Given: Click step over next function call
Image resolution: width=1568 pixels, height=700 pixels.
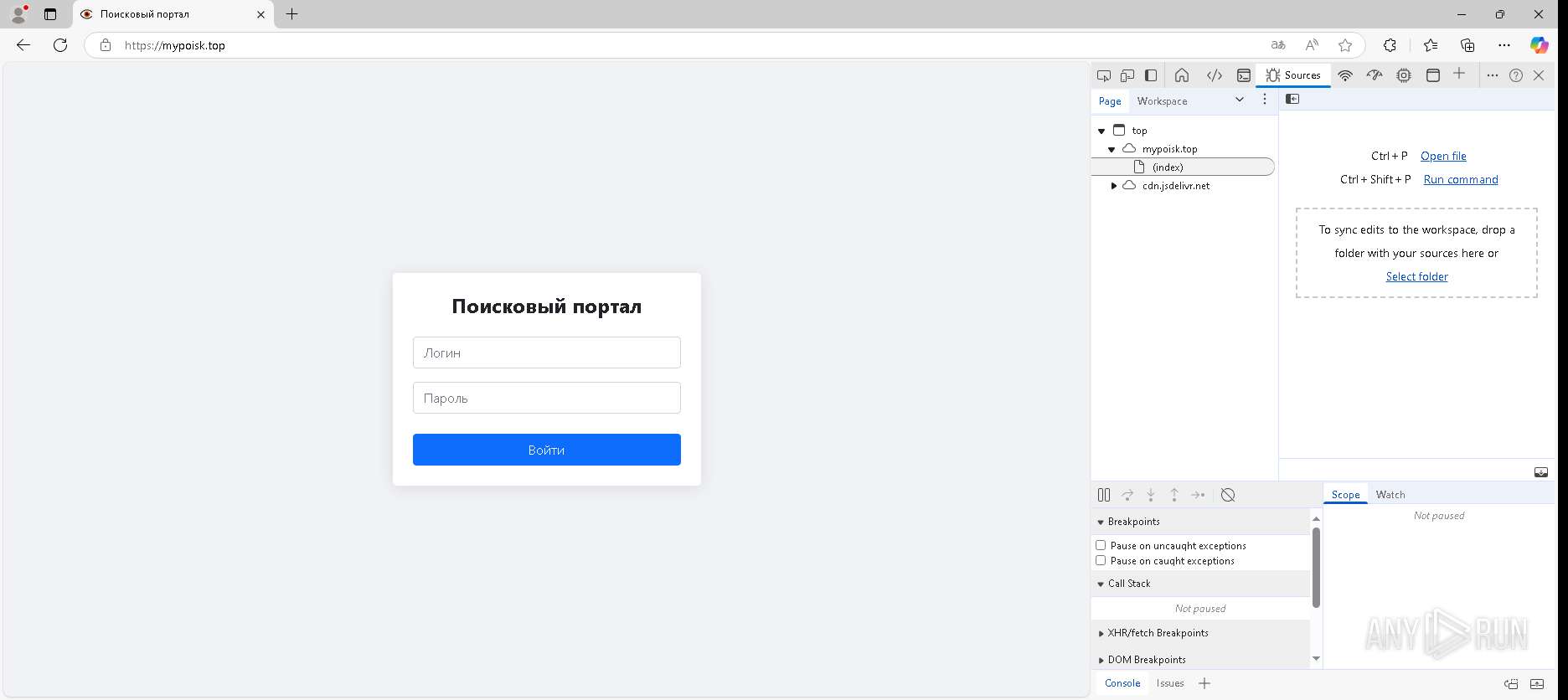Looking at the screenshot, I should (x=1127, y=495).
